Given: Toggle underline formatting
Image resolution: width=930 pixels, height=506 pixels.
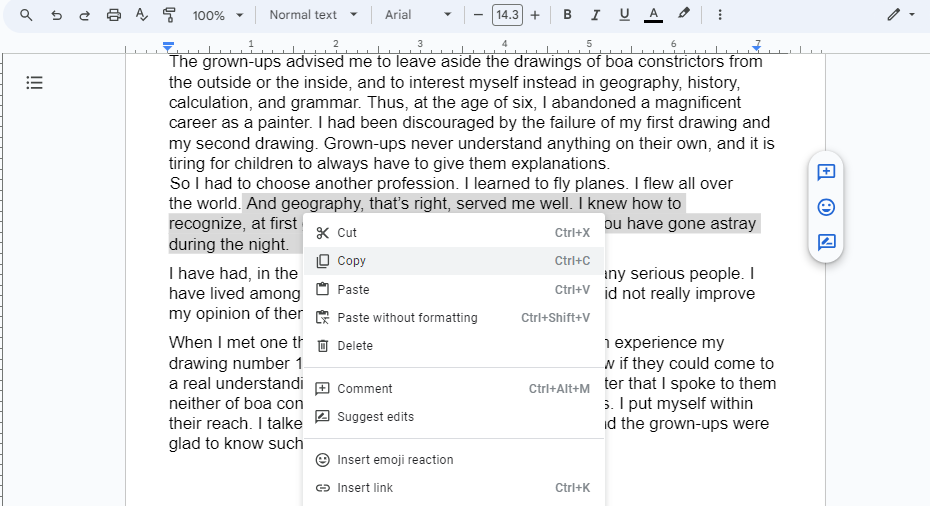Looking at the screenshot, I should [x=624, y=15].
